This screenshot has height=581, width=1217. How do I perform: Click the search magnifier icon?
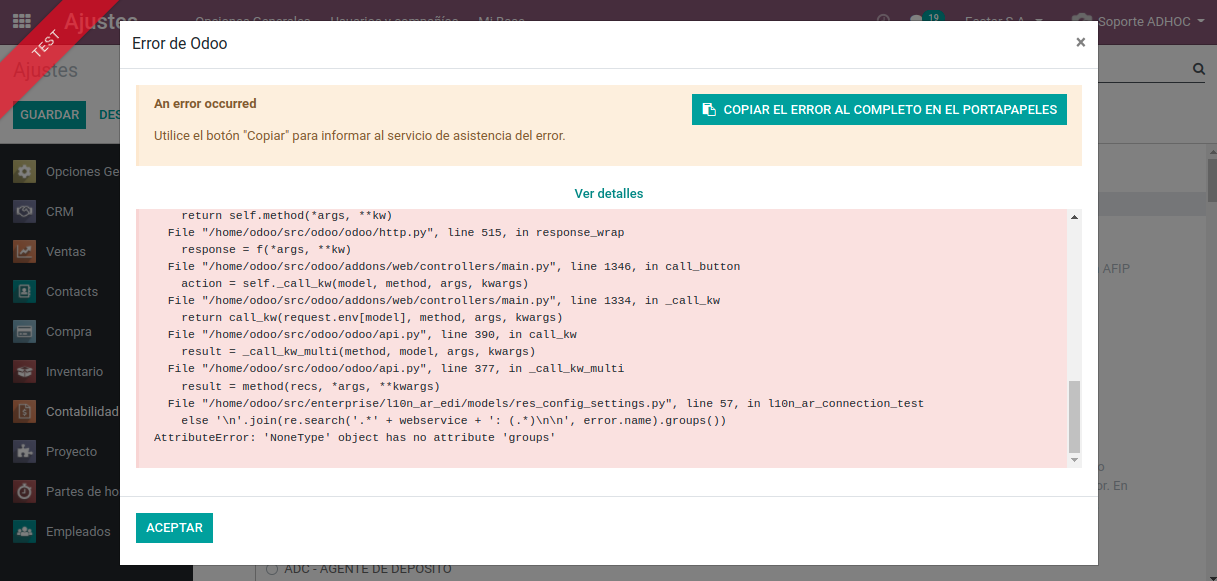tap(1199, 70)
